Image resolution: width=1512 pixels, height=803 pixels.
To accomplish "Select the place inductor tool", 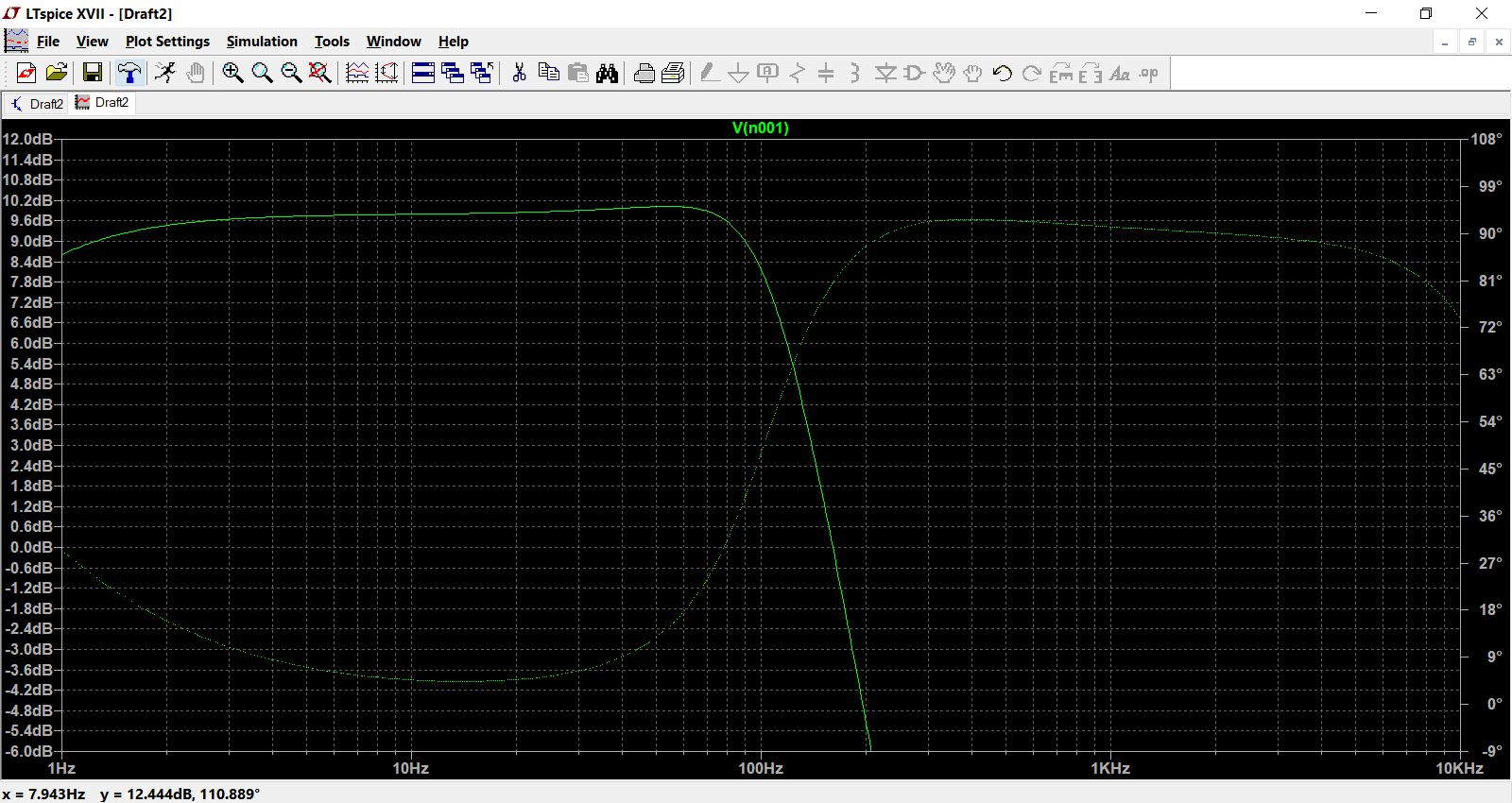I will (855, 73).
